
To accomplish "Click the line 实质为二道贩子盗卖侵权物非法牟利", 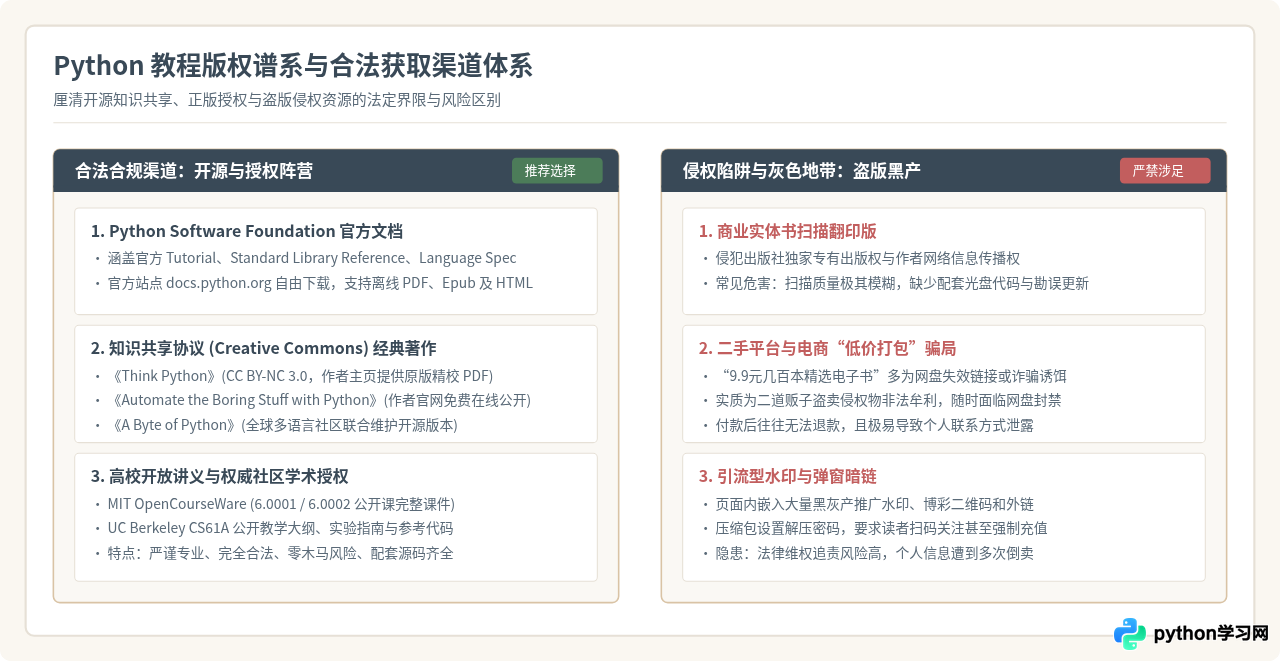I will tap(889, 400).
